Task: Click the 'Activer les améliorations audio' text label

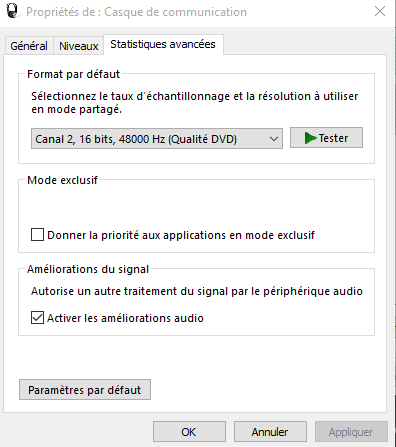Action: click(x=125, y=318)
